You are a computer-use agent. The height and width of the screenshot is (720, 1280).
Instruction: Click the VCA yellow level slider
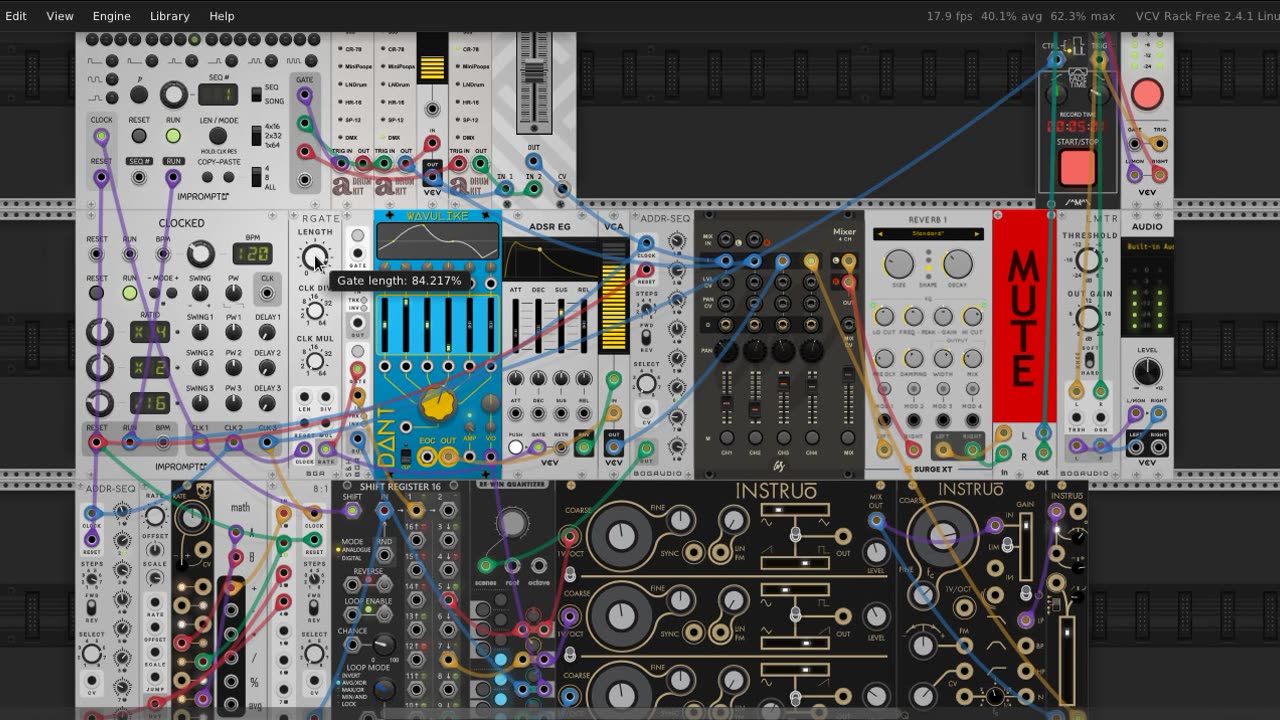tap(613, 296)
